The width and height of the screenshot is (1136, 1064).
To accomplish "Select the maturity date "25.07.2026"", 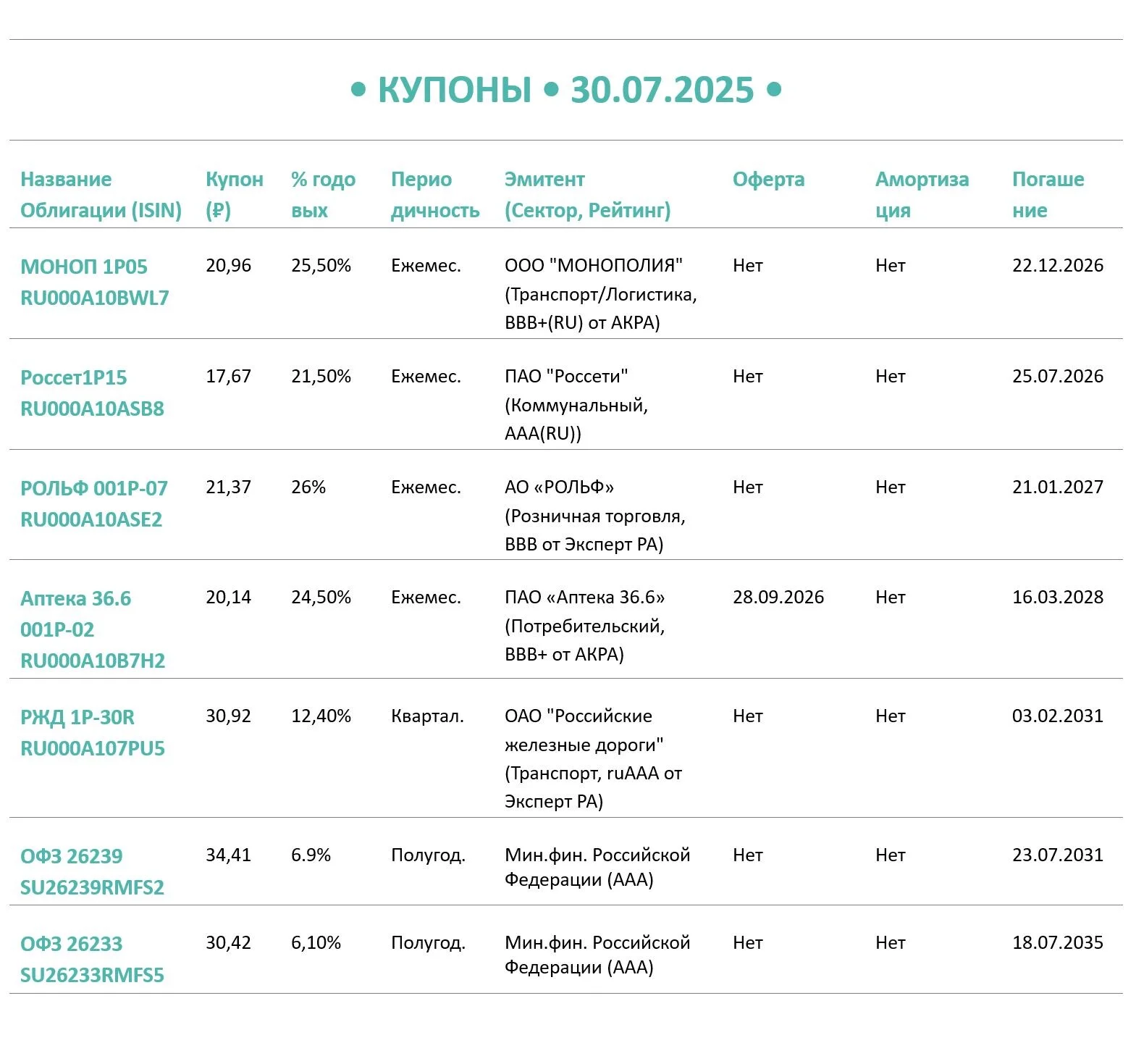I will [1058, 377].
